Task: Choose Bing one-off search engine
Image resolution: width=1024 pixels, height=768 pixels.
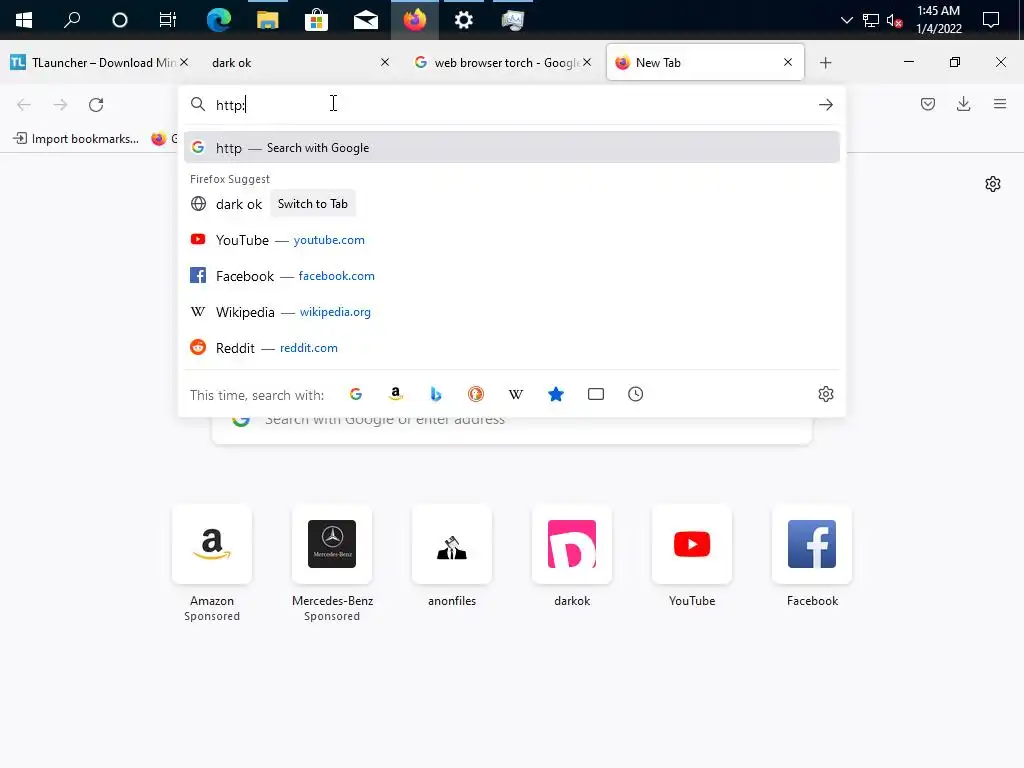Action: tap(436, 394)
